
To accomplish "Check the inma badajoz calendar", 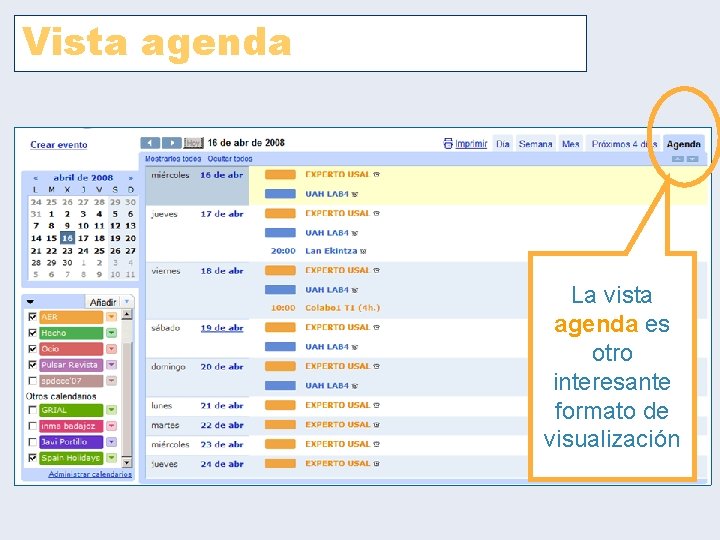I will click(33, 426).
